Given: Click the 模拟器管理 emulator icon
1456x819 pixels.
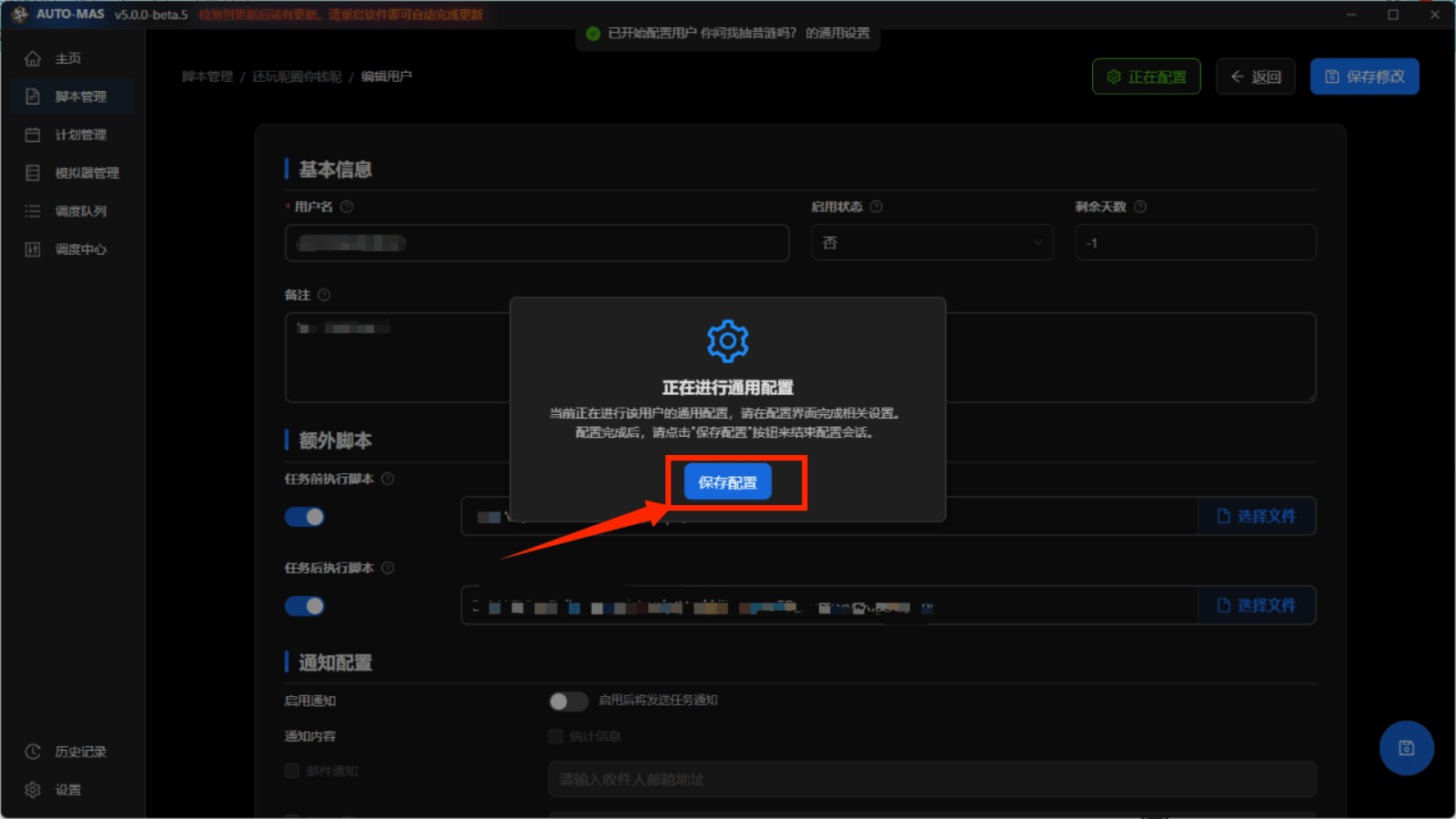Looking at the screenshot, I should point(33,172).
